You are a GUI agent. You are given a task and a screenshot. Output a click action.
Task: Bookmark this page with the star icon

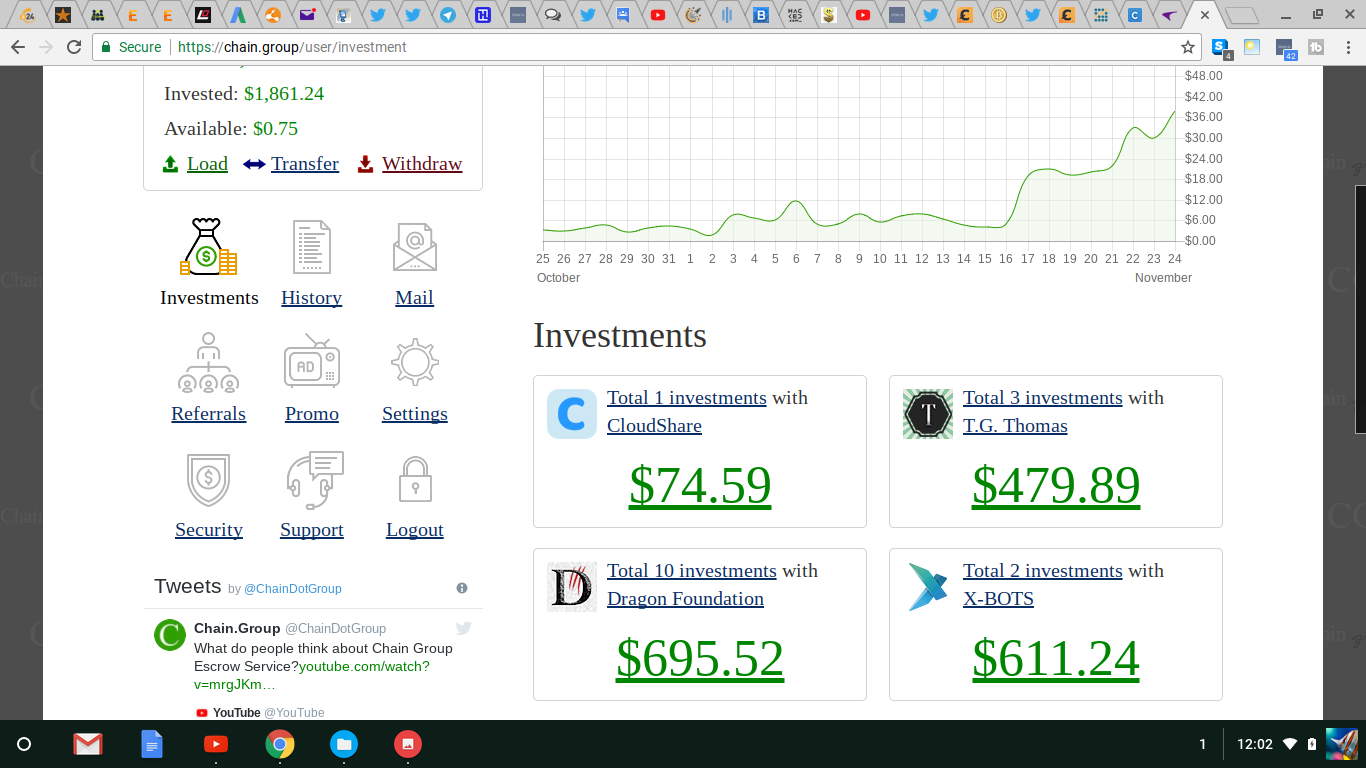click(1188, 47)
